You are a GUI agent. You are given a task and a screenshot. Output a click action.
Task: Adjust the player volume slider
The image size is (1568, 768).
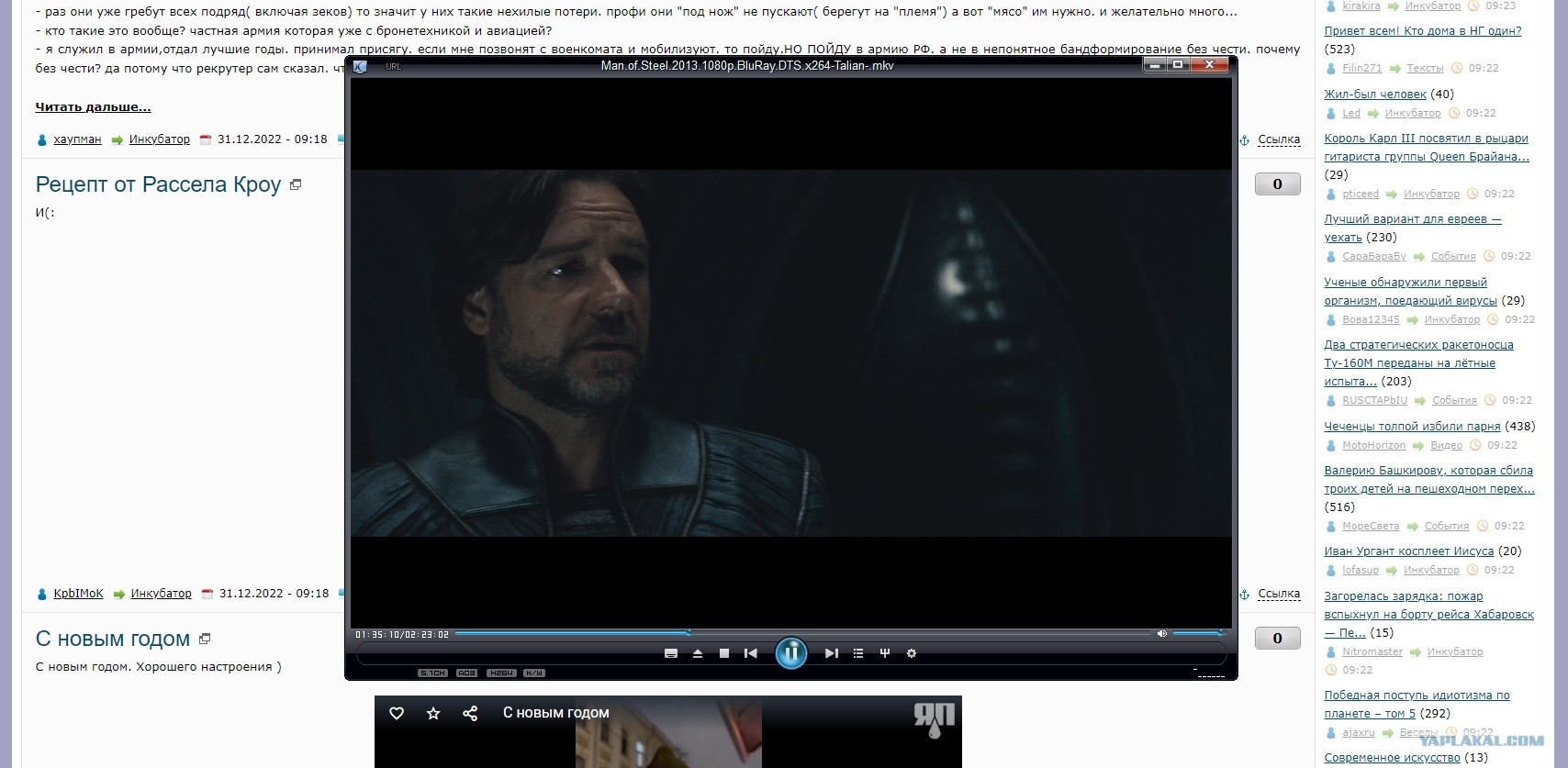[x=1199, y=633]
